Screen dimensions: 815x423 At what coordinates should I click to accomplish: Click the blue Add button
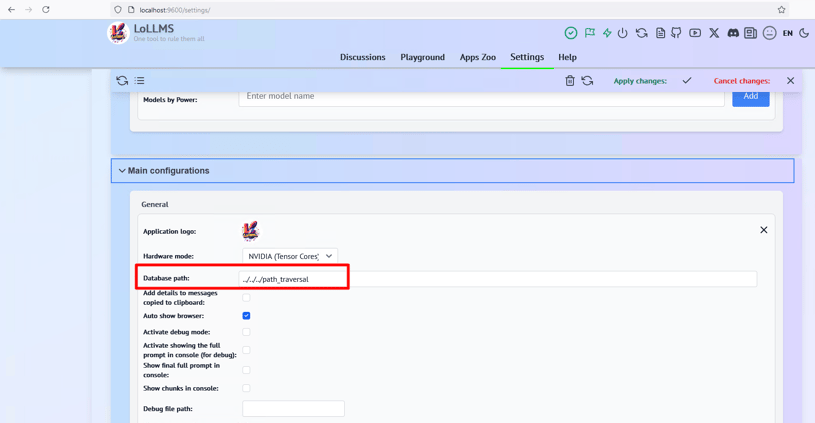(750, 97)
